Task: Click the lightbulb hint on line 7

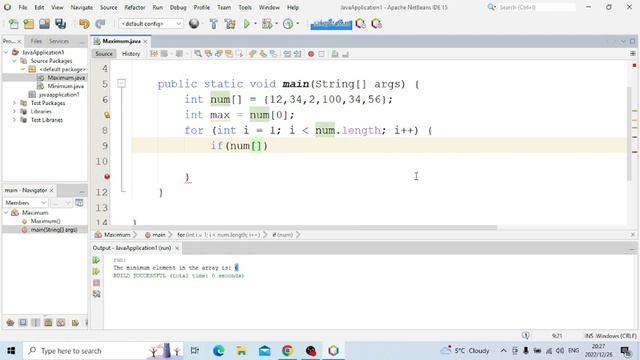Action: 107,115
